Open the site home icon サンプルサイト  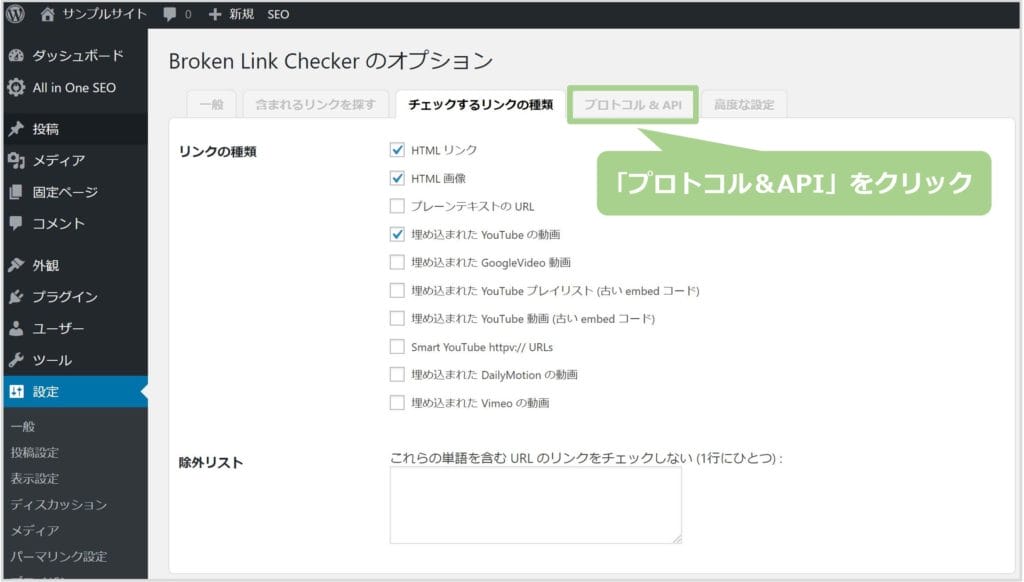[47, 15]
